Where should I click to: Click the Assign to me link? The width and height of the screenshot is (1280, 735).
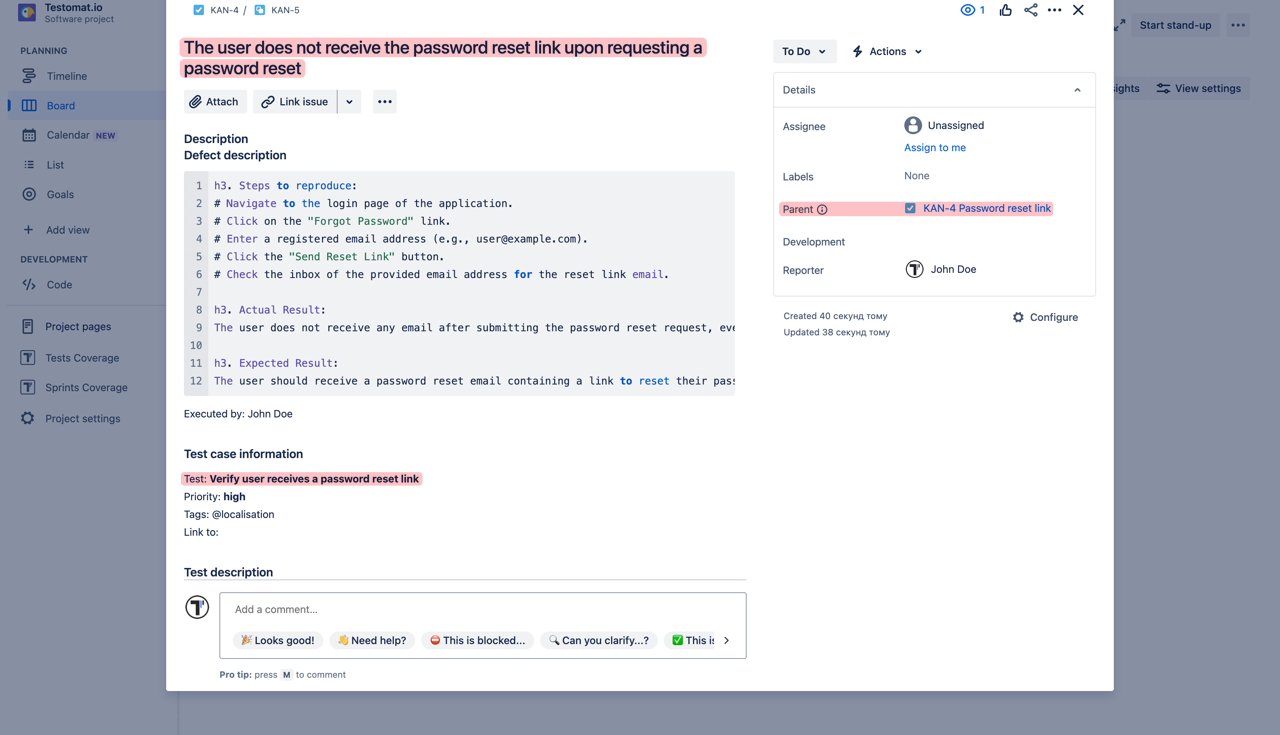pyautogui.click(x=934, y=147)
